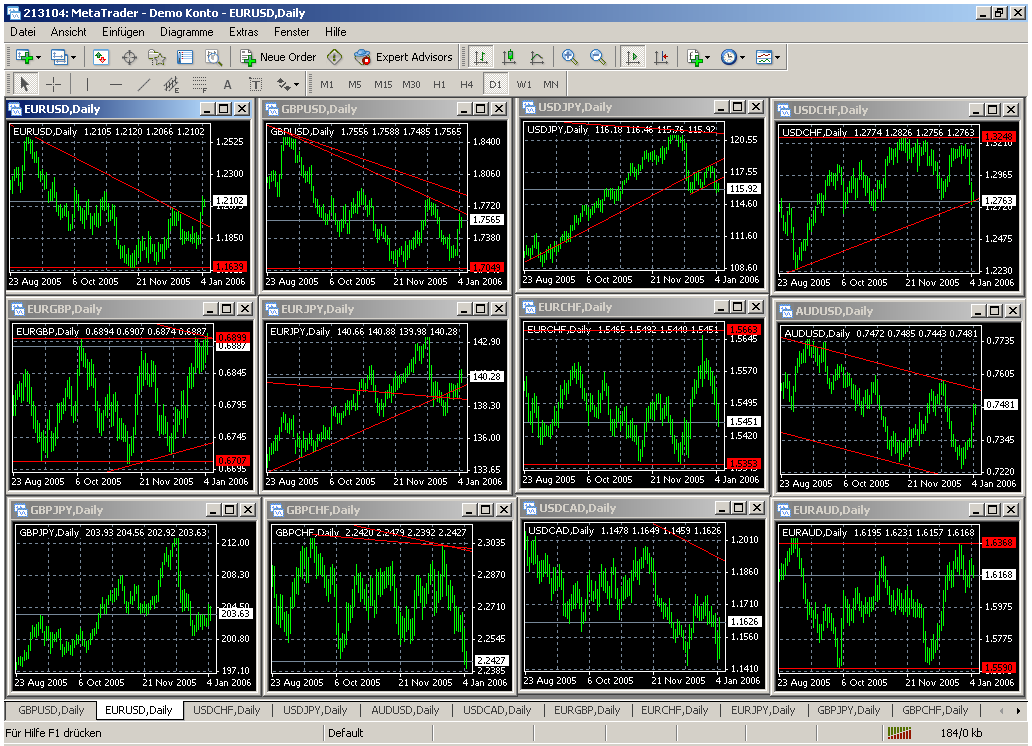Image resolution: width=1032 pixels, height=746 pixels.
Task: Switch to the USDCHF,Daily chart tab
Action: click(x=227, y=710)
